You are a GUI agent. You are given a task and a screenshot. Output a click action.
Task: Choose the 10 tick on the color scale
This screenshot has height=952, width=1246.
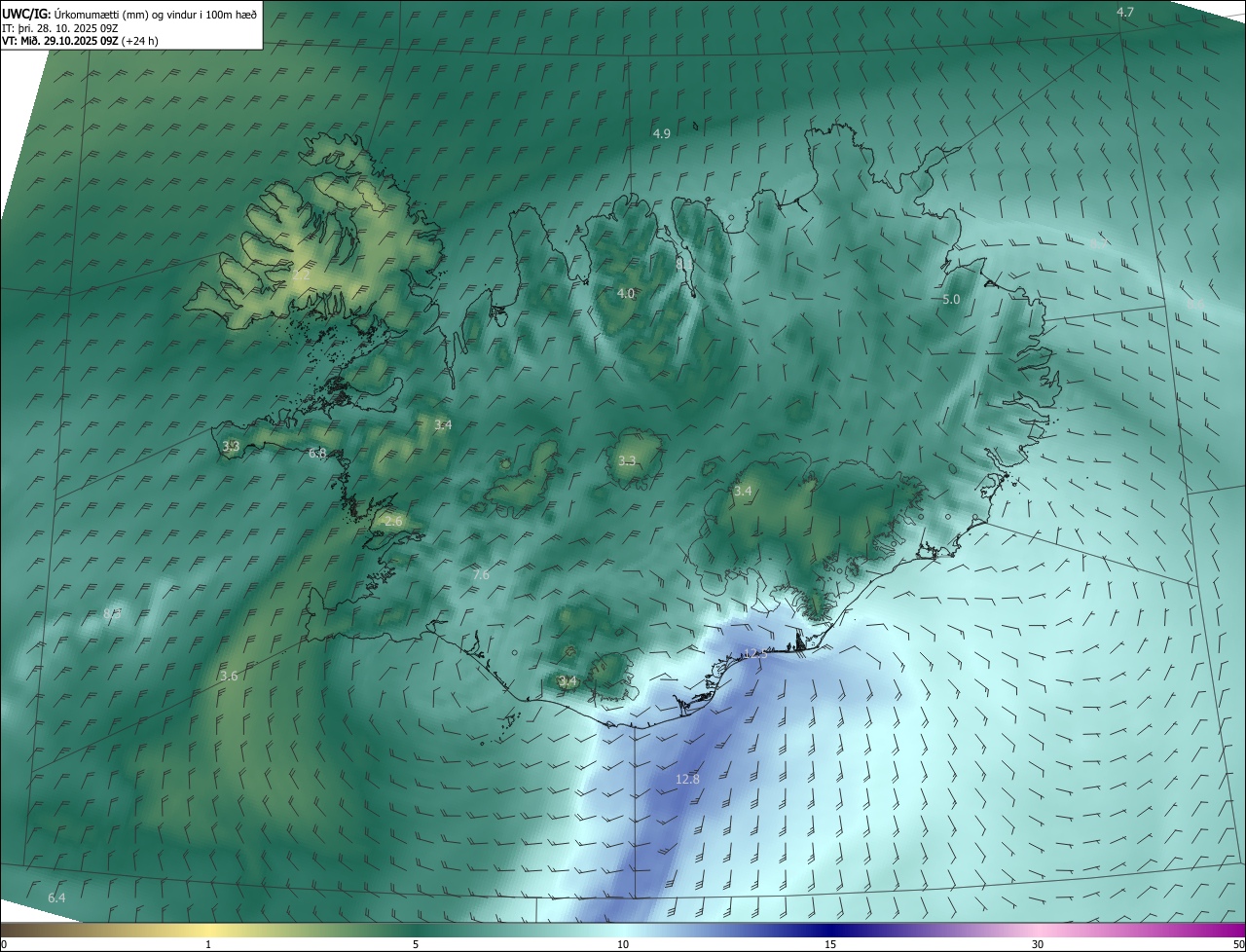pos(623,944)
